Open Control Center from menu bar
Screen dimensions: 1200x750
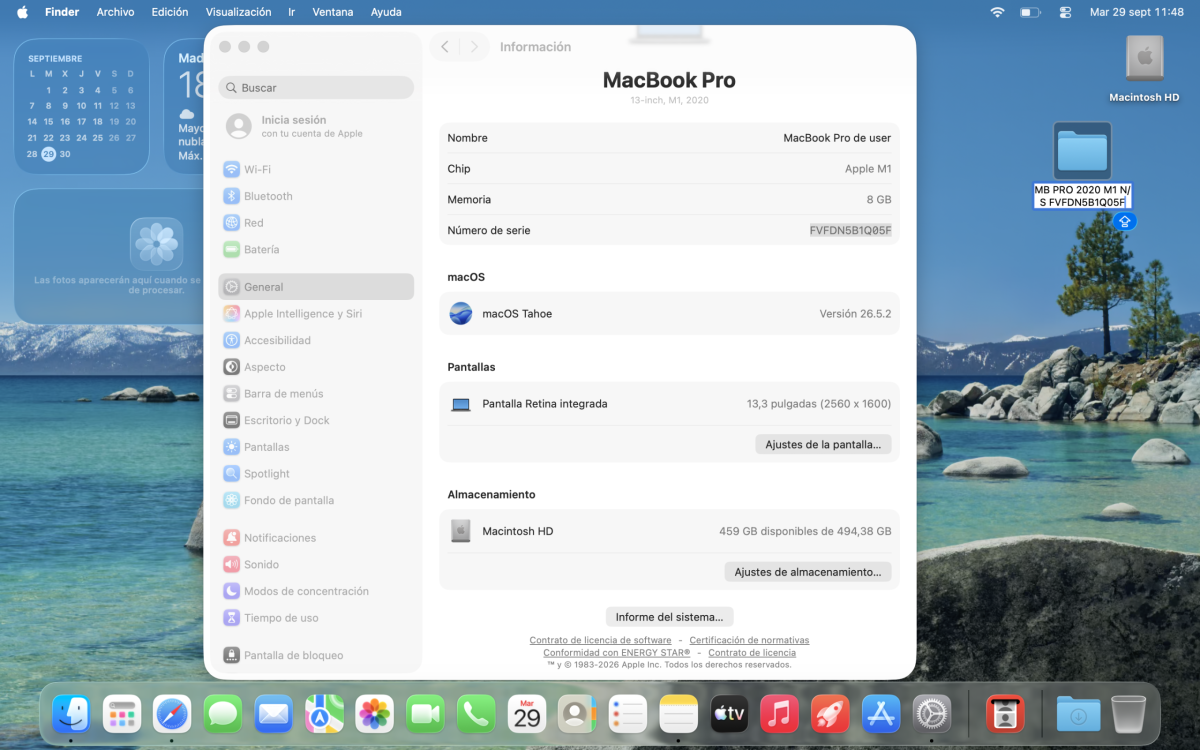pyautogui.click(x=1064, y=12)
